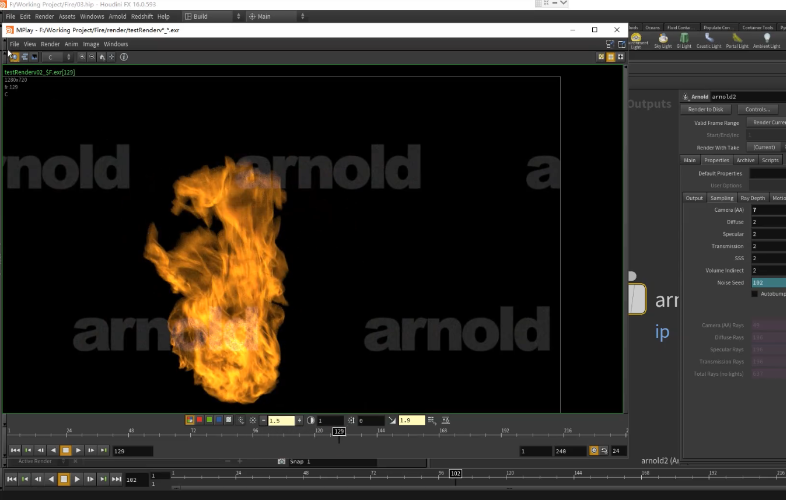786x500 pixels.
Task: Play forward in MPlay
Action: 78,450
